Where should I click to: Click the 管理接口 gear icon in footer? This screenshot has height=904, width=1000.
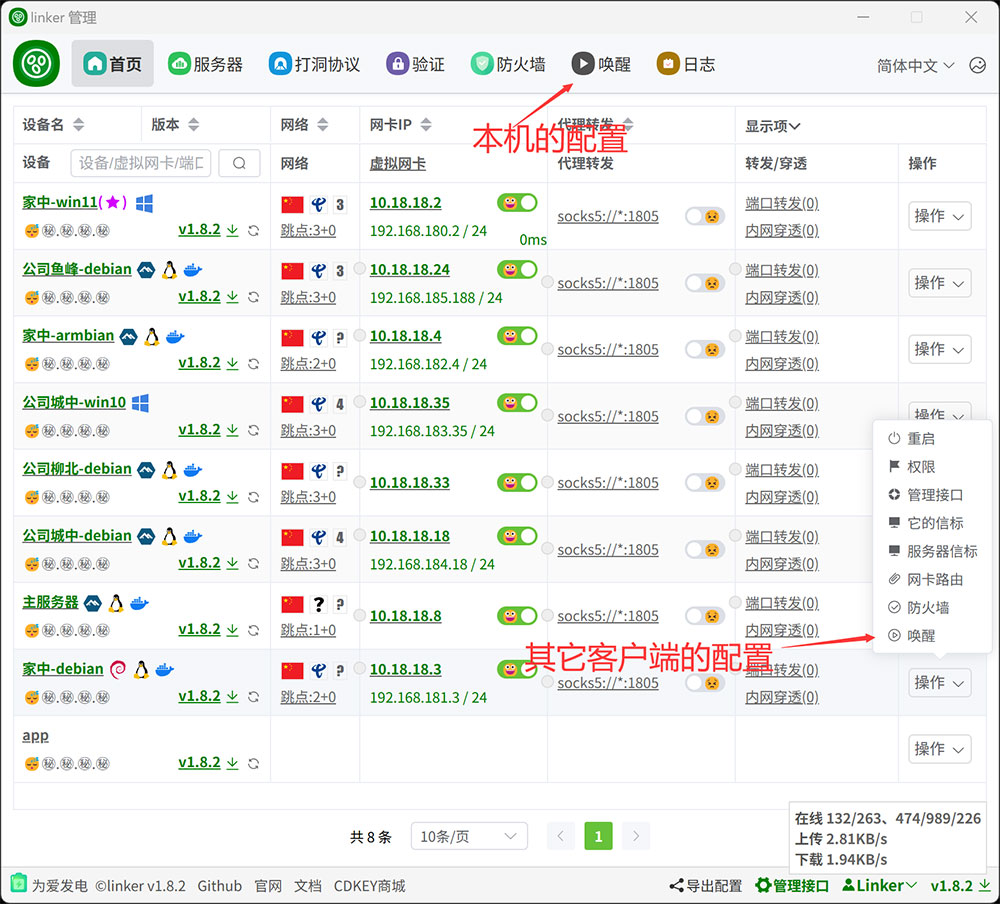click(x=763, y=886)
